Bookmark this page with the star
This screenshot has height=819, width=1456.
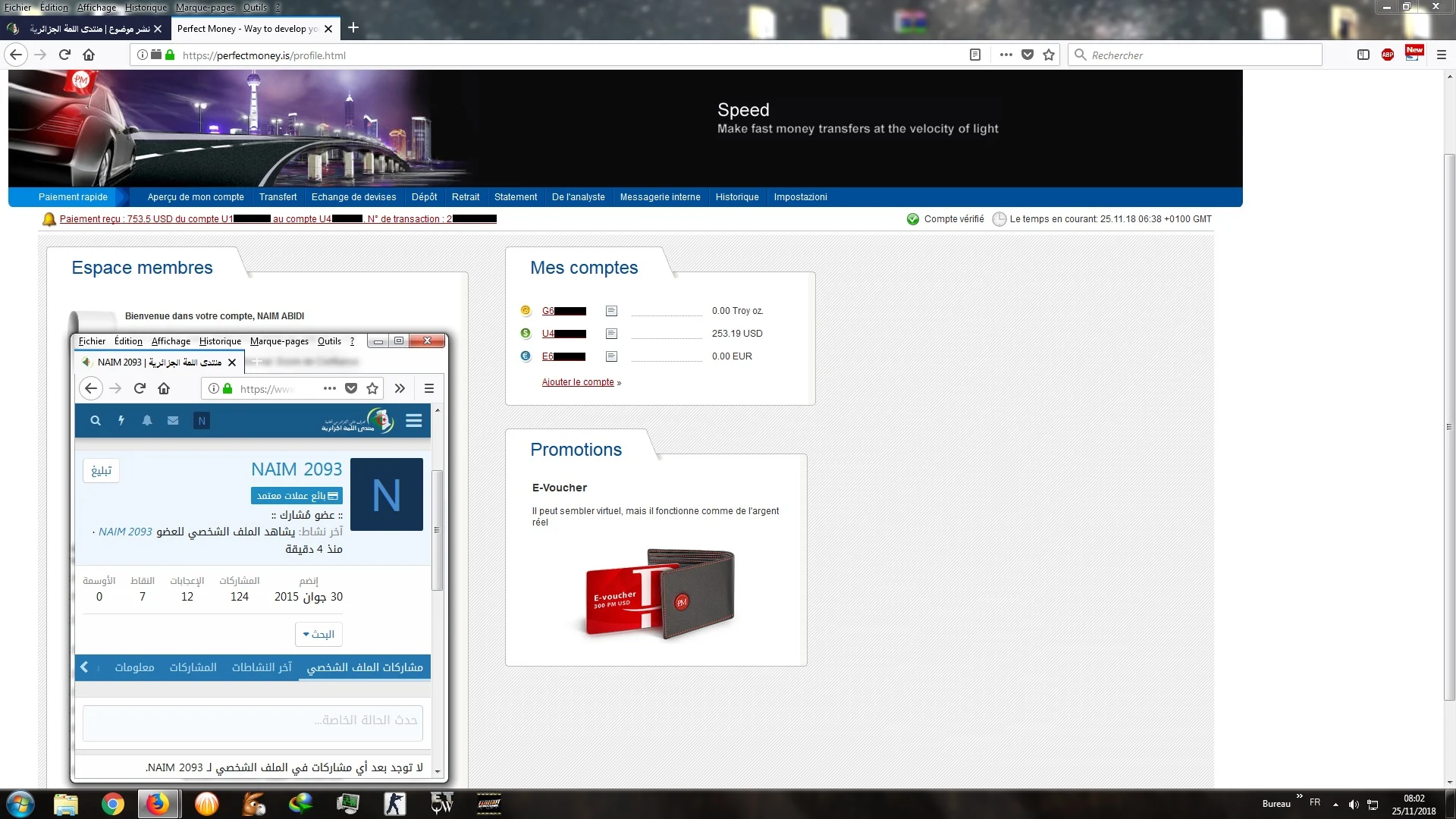click(x=1049, y=55)
